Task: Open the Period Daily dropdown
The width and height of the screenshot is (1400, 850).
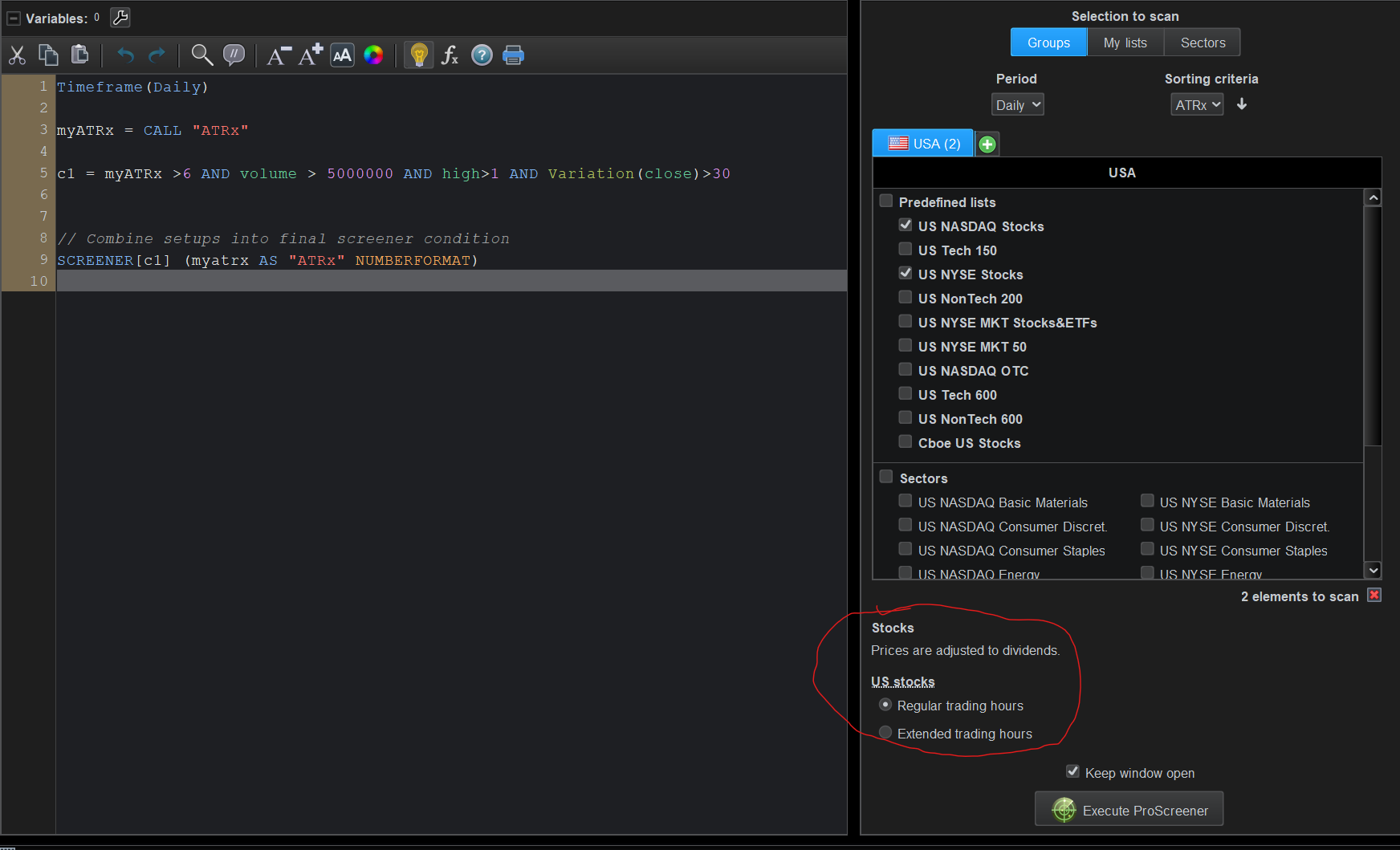Action: [1017, 105]
